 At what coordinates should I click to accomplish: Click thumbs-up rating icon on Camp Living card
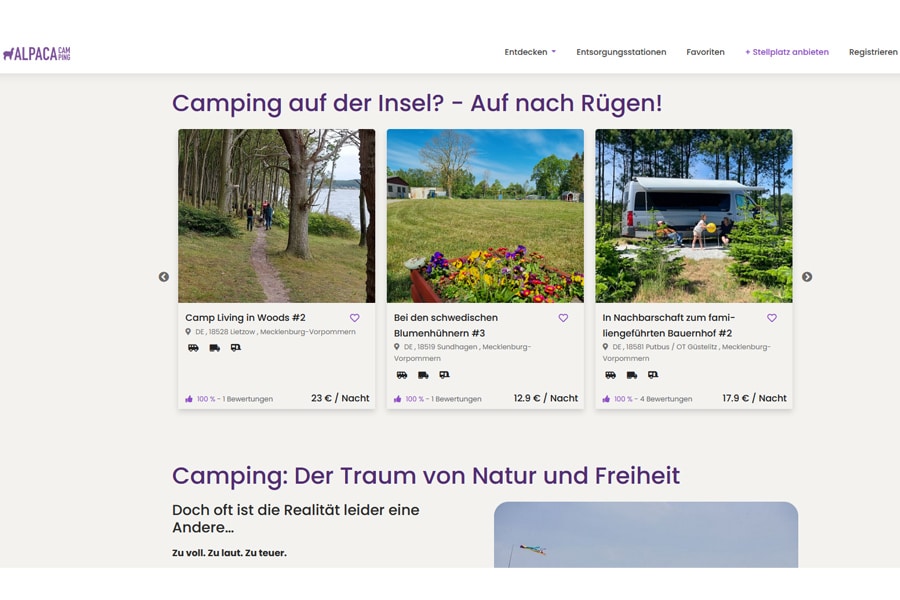(189, 399)
